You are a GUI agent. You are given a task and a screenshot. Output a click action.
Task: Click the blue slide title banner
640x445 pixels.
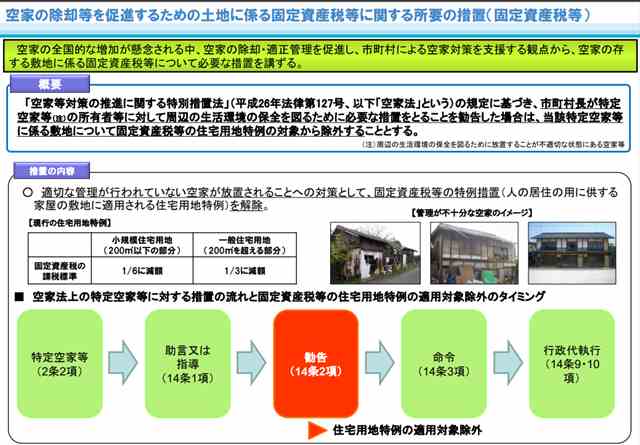[320, 17]
